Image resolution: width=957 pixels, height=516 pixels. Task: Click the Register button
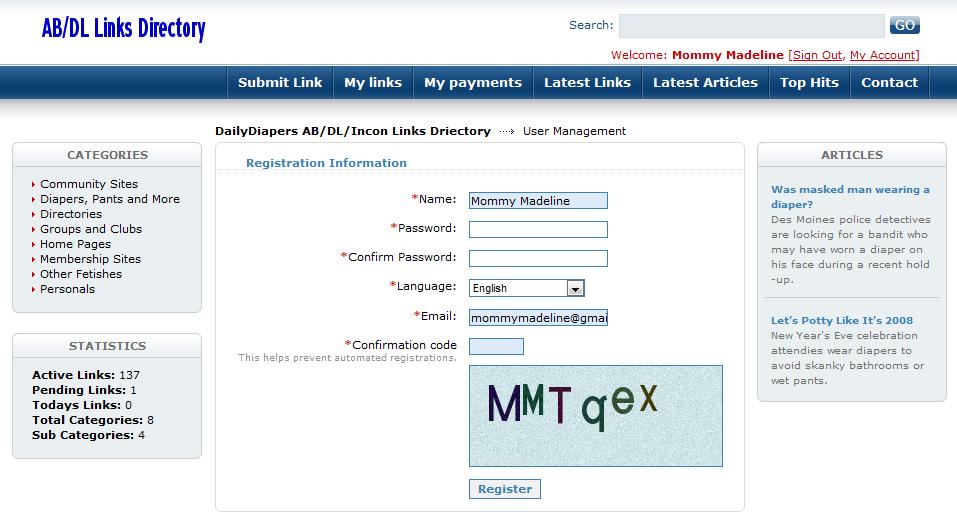[505, 489]
